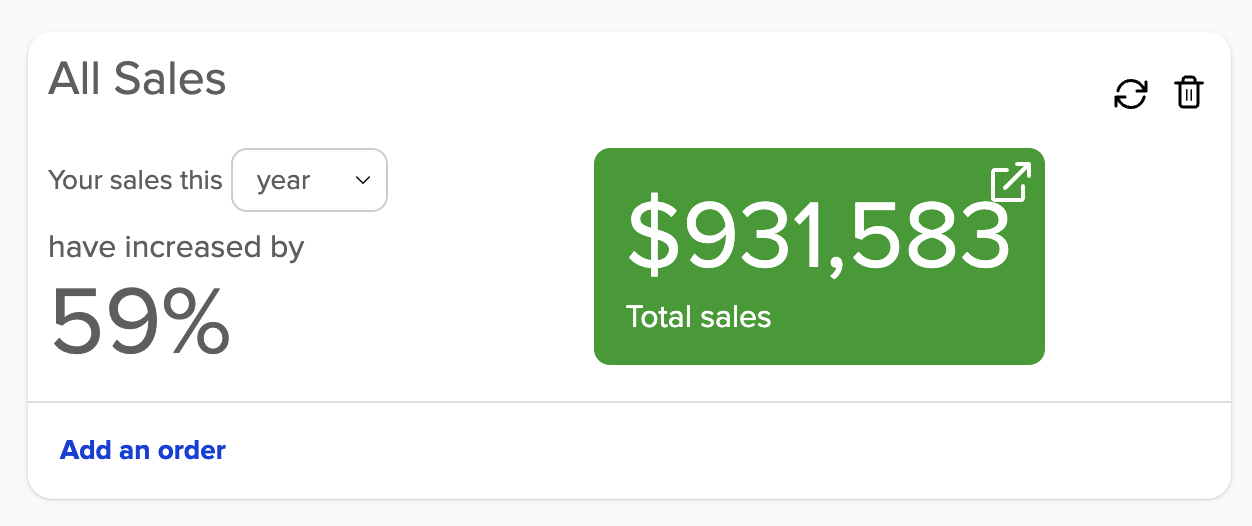Open the year period dropdown

(309, 180)
